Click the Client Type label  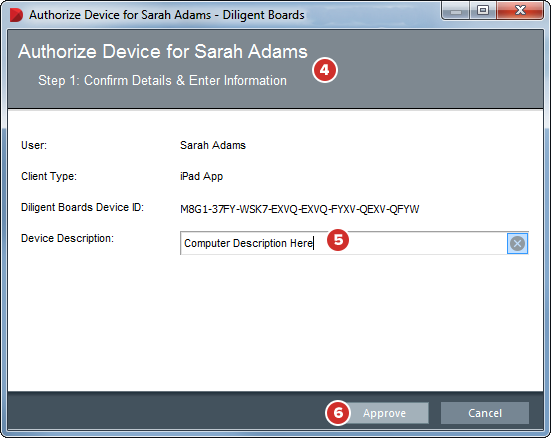click(49, 176)
